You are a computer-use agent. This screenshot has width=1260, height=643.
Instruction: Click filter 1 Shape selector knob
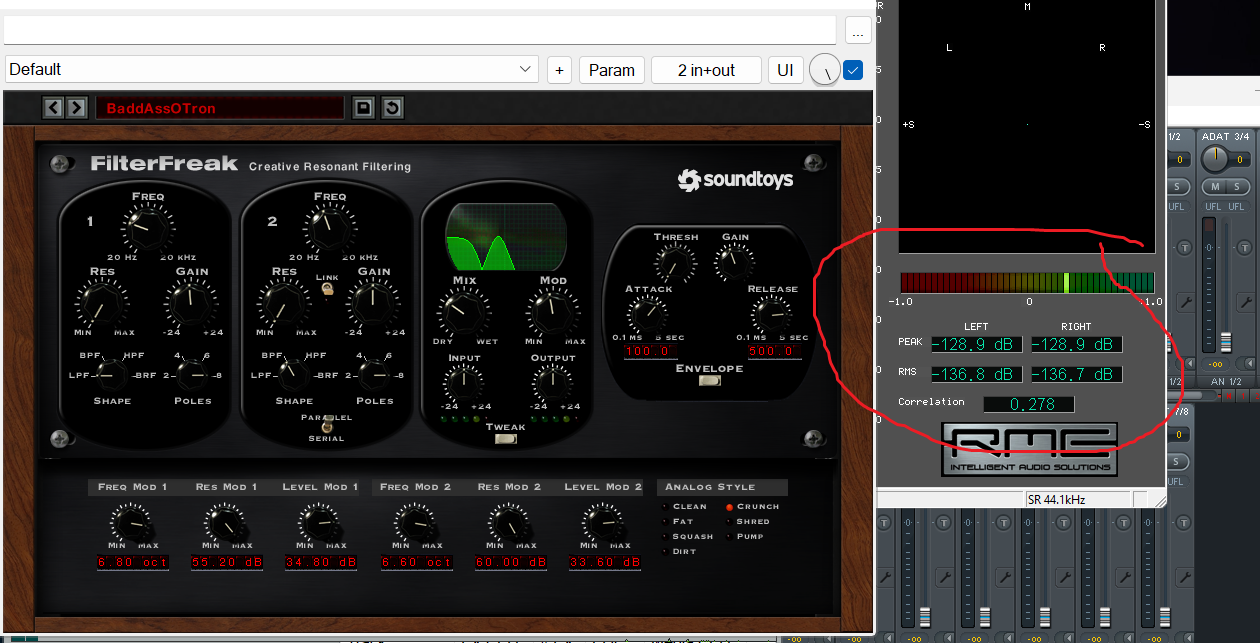[111, 374]
